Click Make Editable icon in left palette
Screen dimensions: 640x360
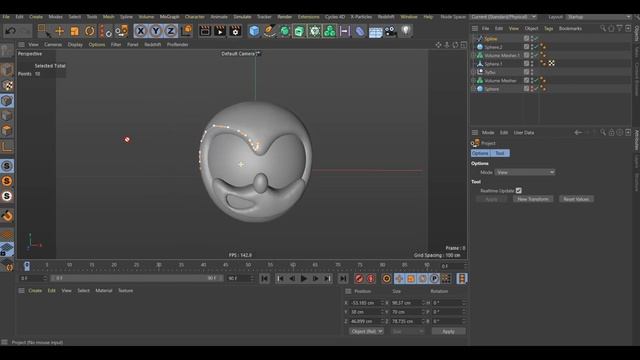click(7, 51)
